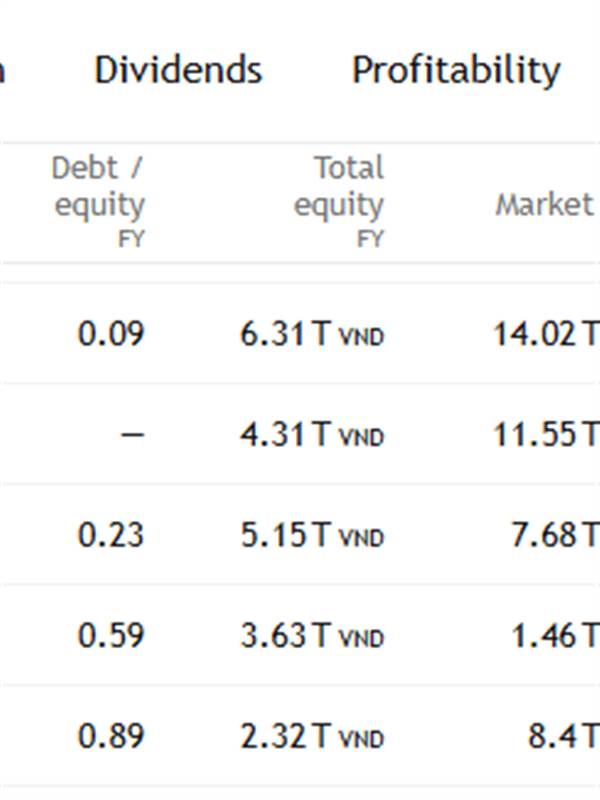Click the 2.32 T VND total equity
Screen dimensions: 600x800
311,737
